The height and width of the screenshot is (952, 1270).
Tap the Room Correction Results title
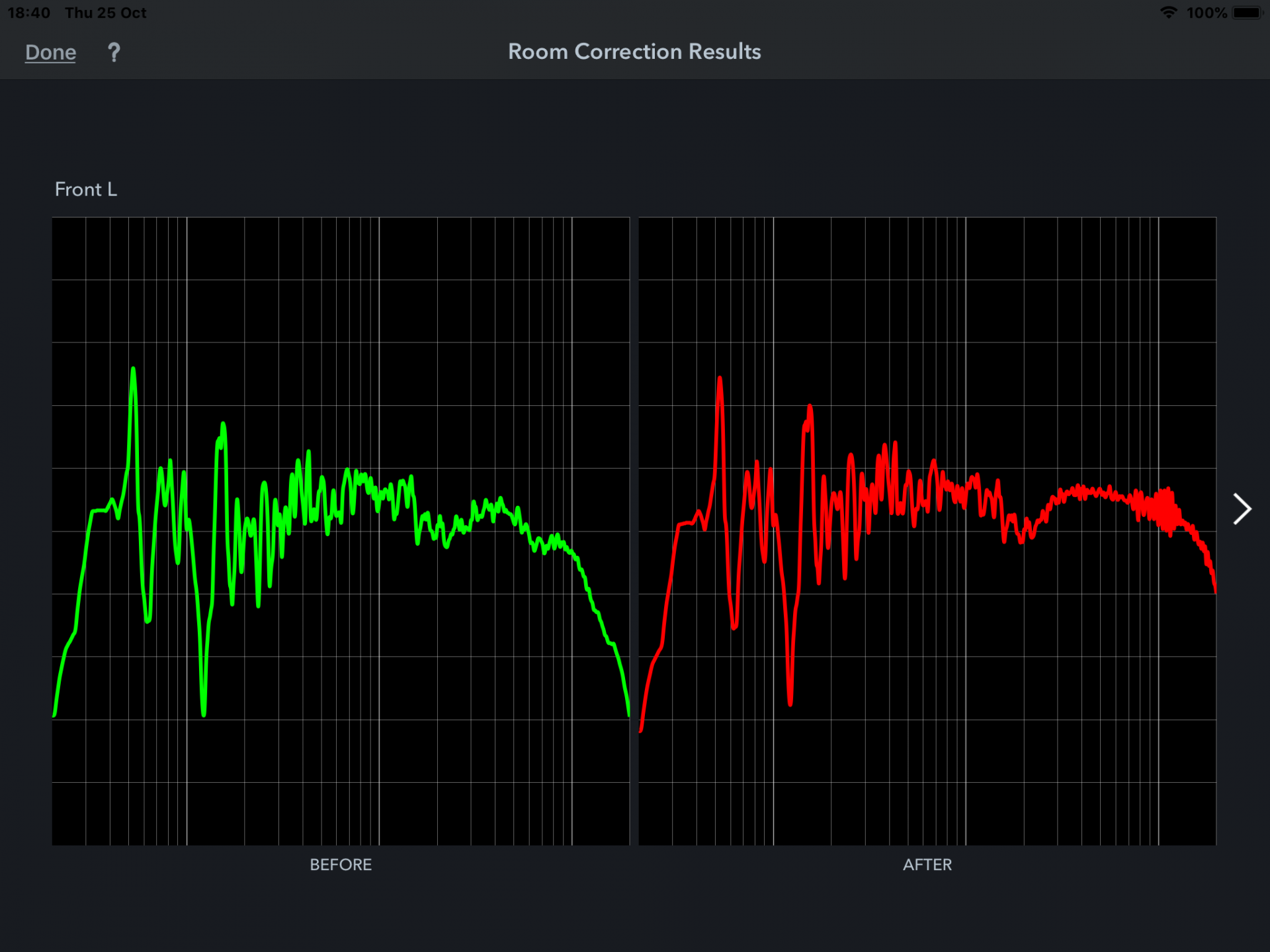pos(634,52)
